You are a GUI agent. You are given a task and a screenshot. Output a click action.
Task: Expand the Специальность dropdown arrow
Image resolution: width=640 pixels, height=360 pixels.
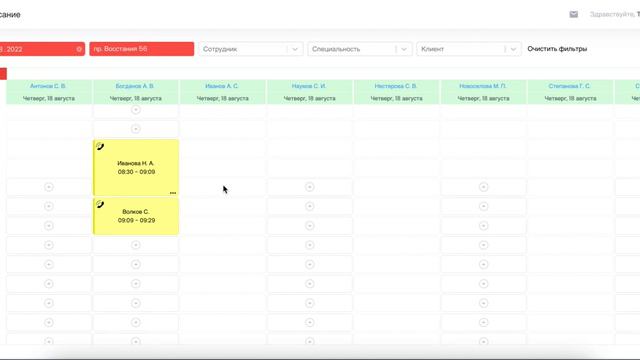coord(404,49)
